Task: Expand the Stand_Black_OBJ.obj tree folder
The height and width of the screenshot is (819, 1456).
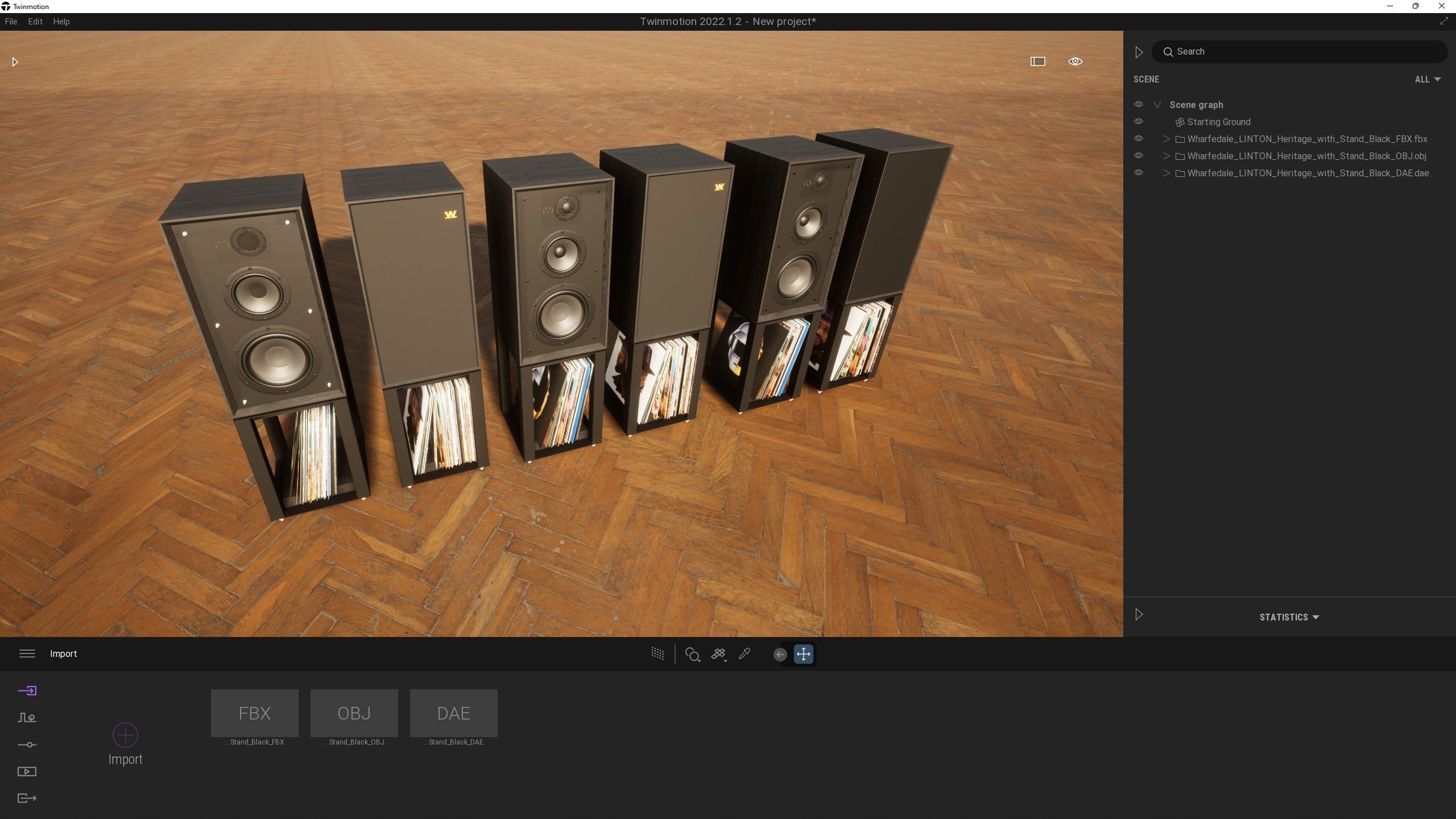Action: pos(1166,156)
